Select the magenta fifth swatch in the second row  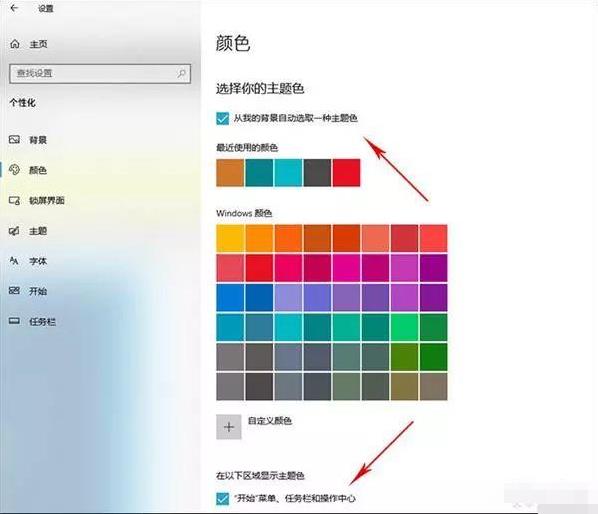346,268
